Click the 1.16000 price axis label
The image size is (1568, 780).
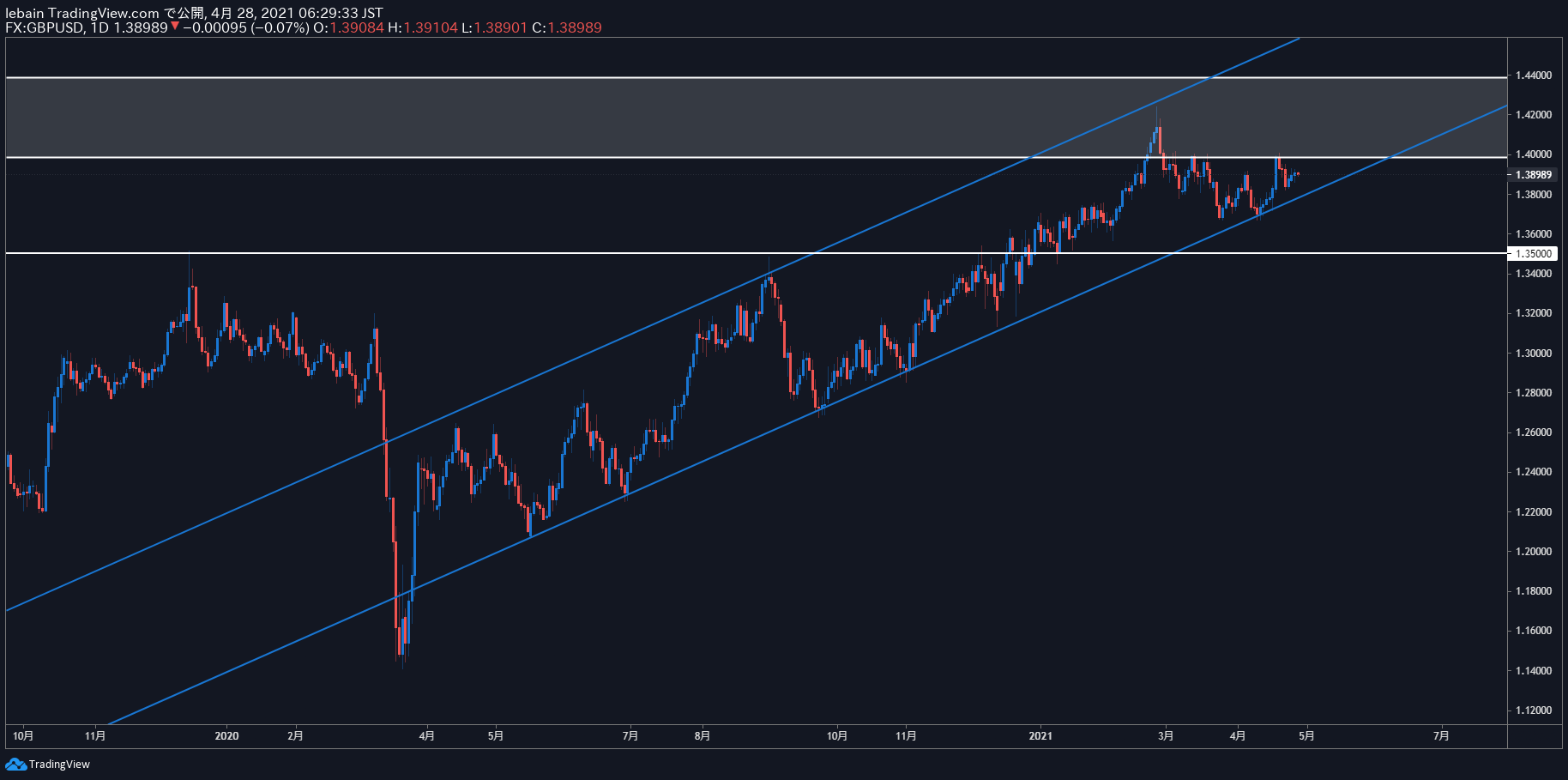[x=1533, y=631]
